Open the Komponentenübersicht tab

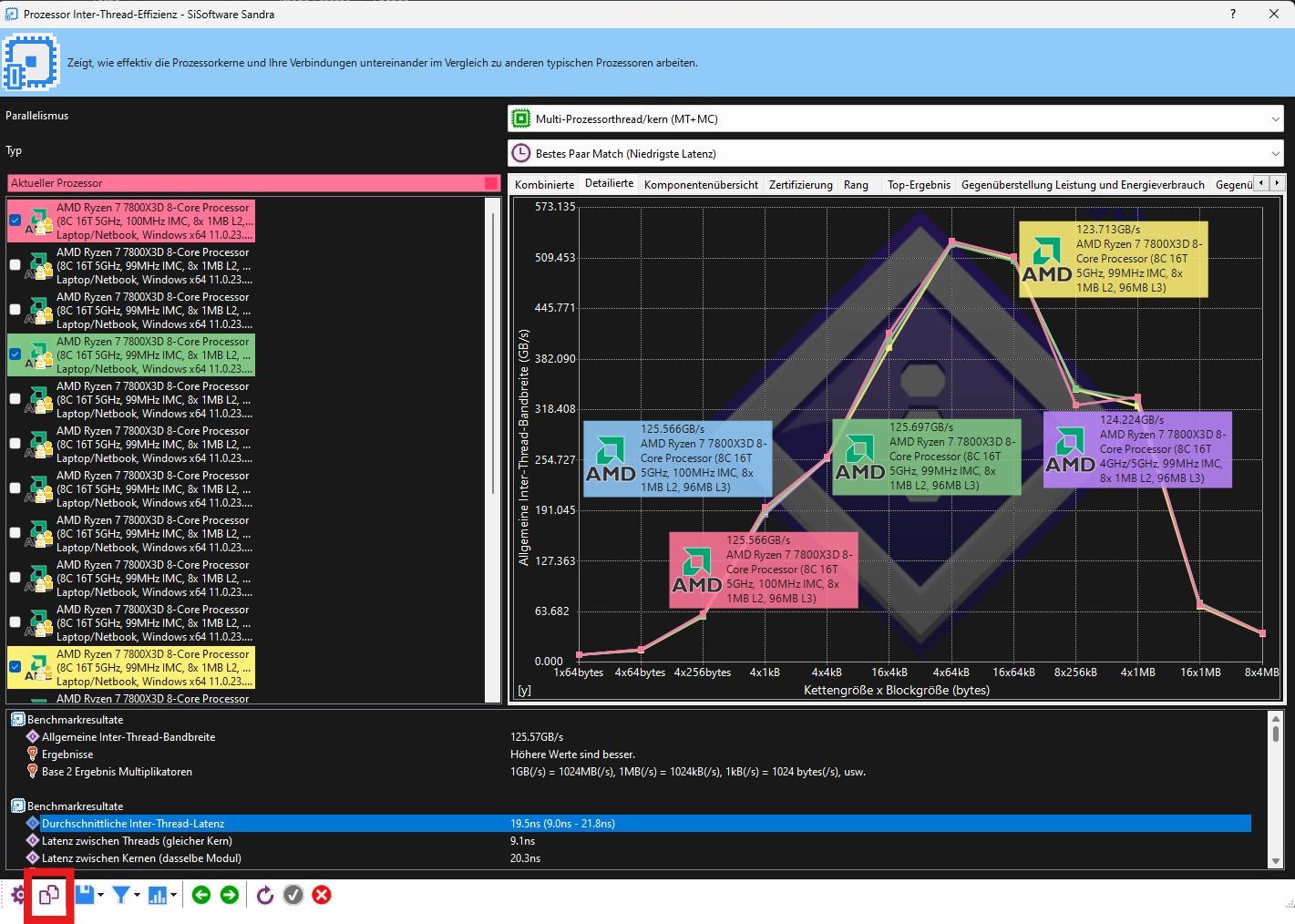701,184
